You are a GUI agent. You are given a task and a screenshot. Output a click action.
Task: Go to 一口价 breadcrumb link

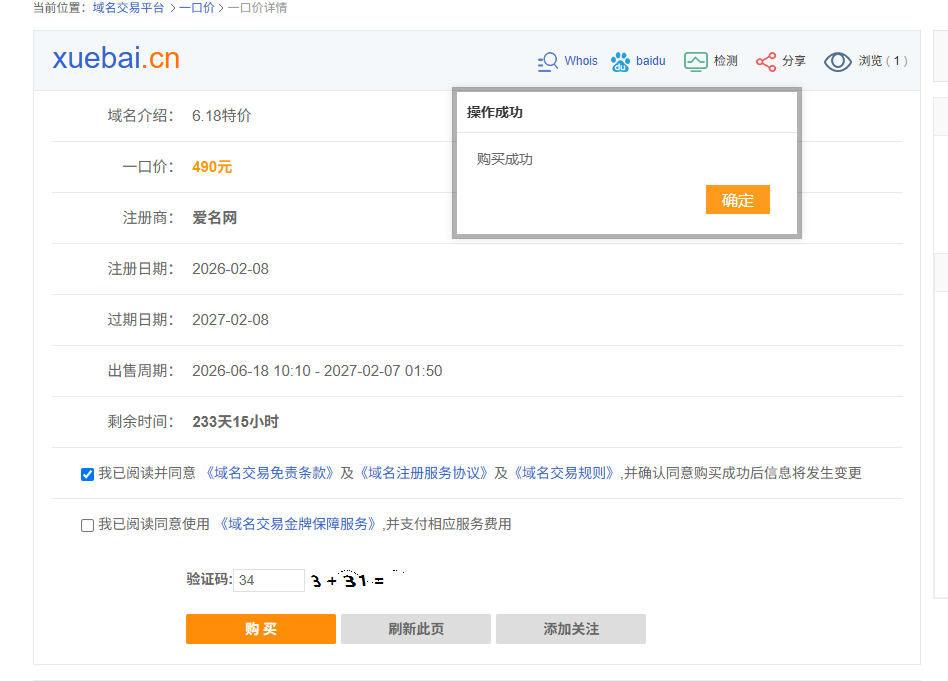coord(197,8)
